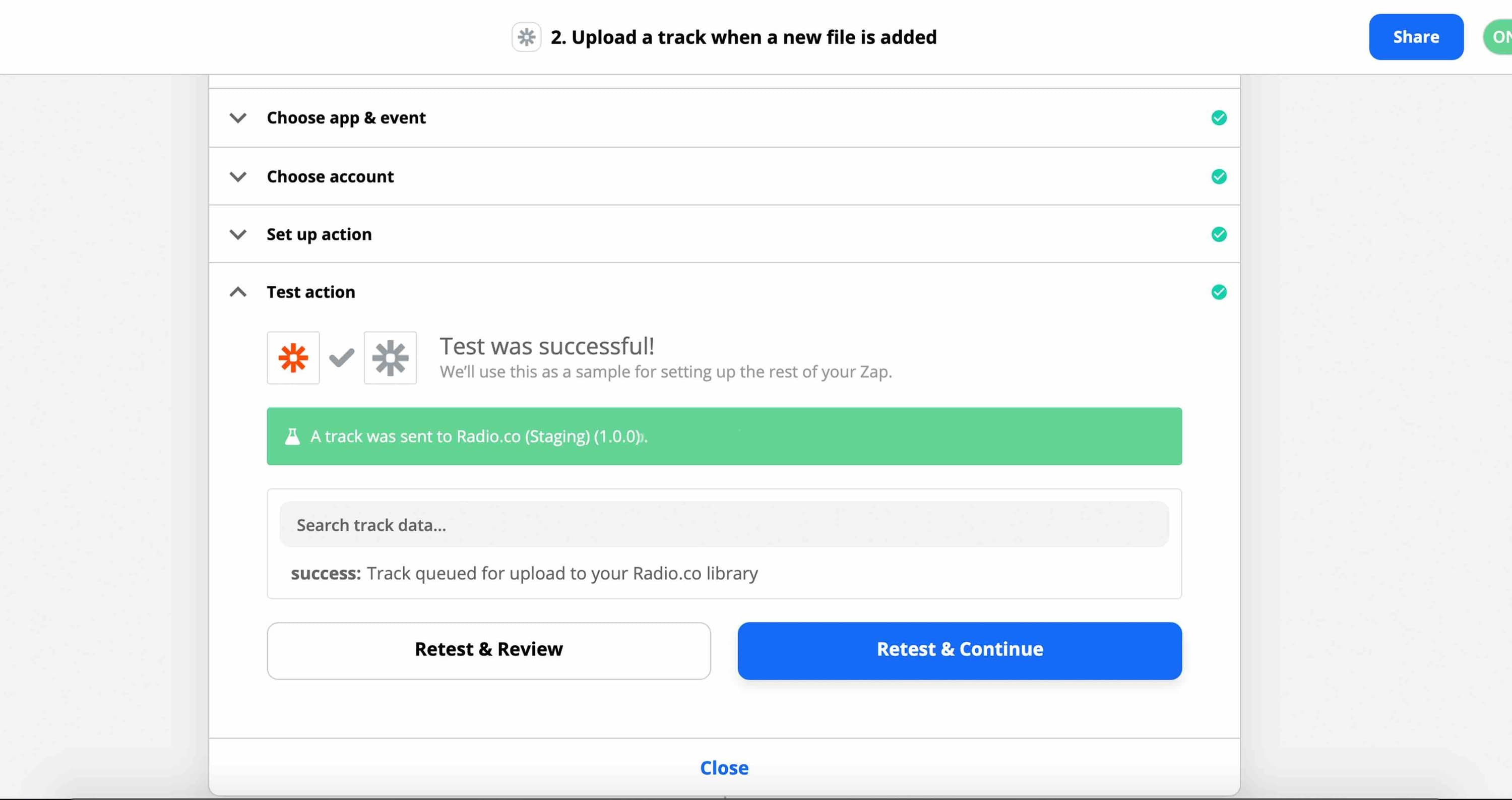
Task: Click the green check on Set up action
Action: tap(1219, 234)
